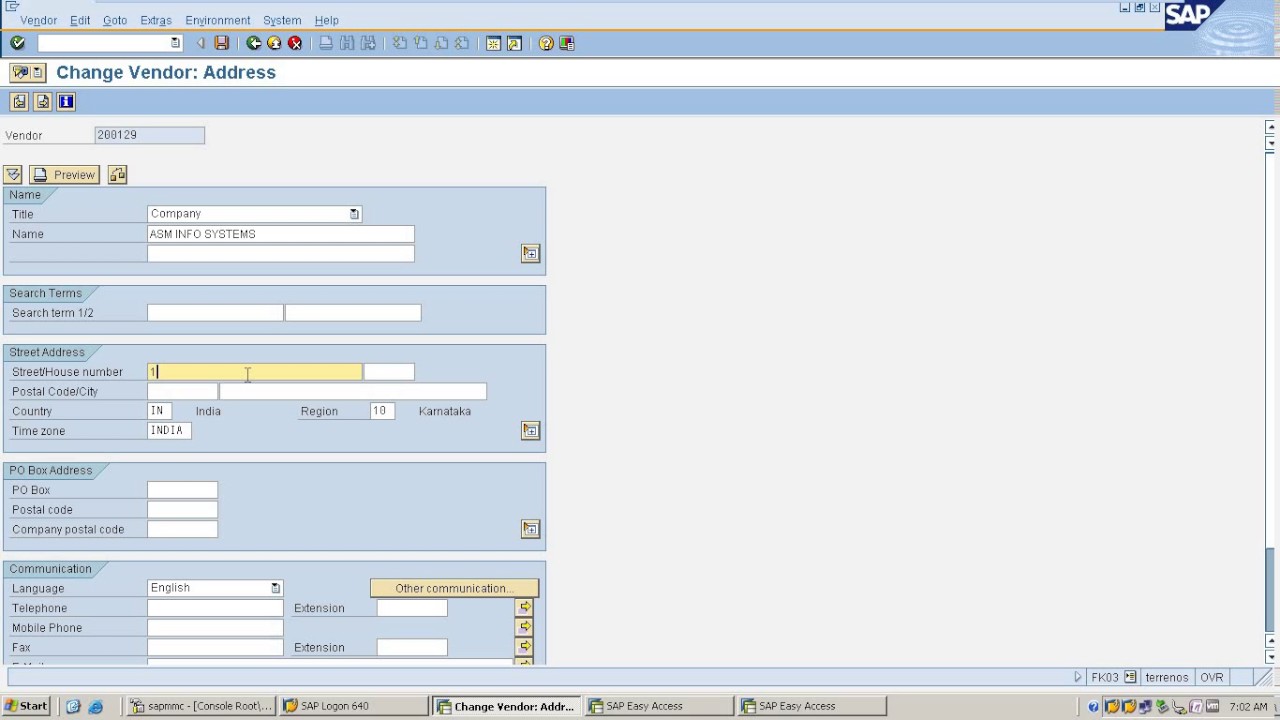Click the more-fields icon in Name section

pos(531,254)
